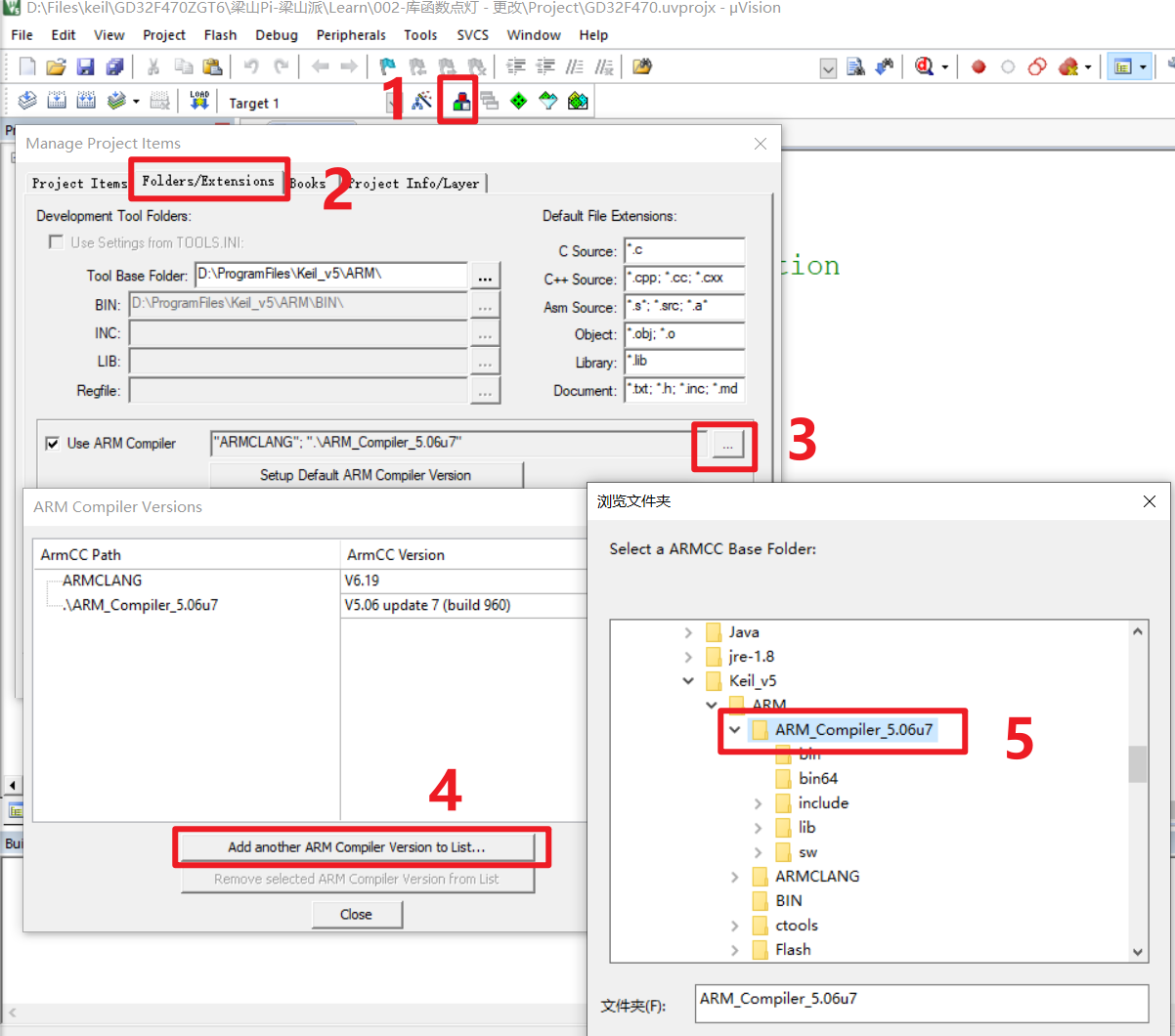1175x1036 pixels.
Task: Open the File menu
Action: pos(22,34)
